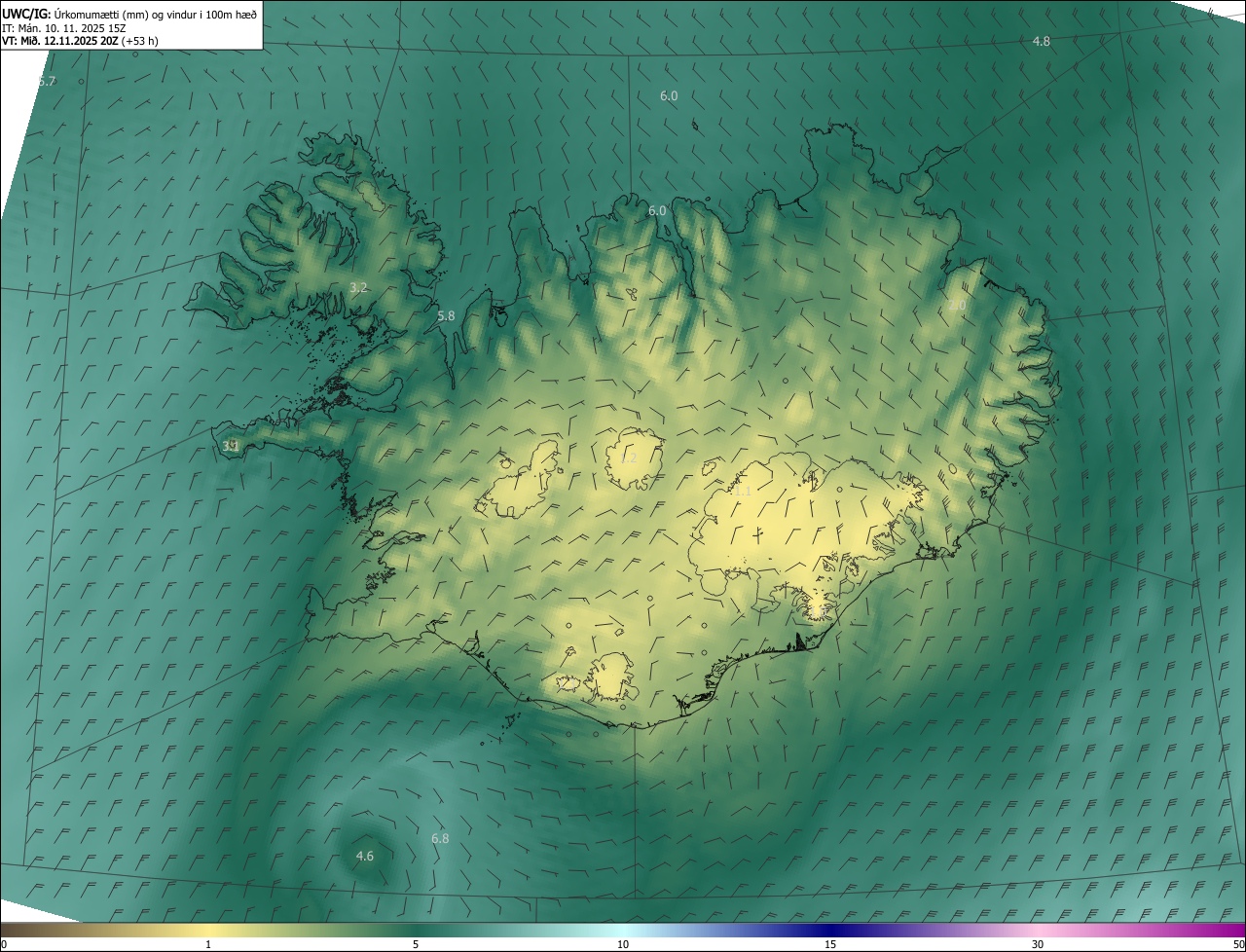The image size is (1246, 952).
Task: Click the '50' tick on the color scale
Action: tap(1238, 944)
